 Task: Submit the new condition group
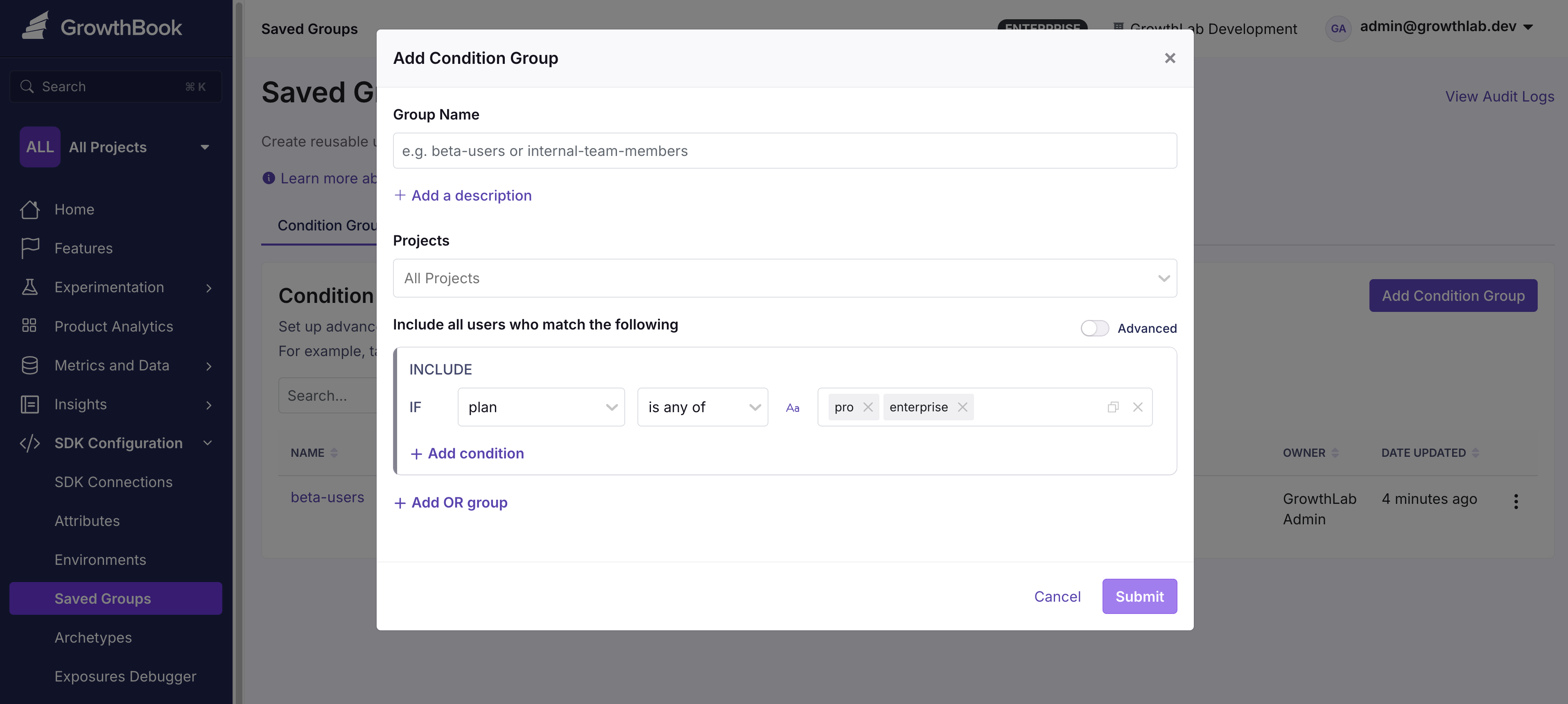[x=1139, y=596]
